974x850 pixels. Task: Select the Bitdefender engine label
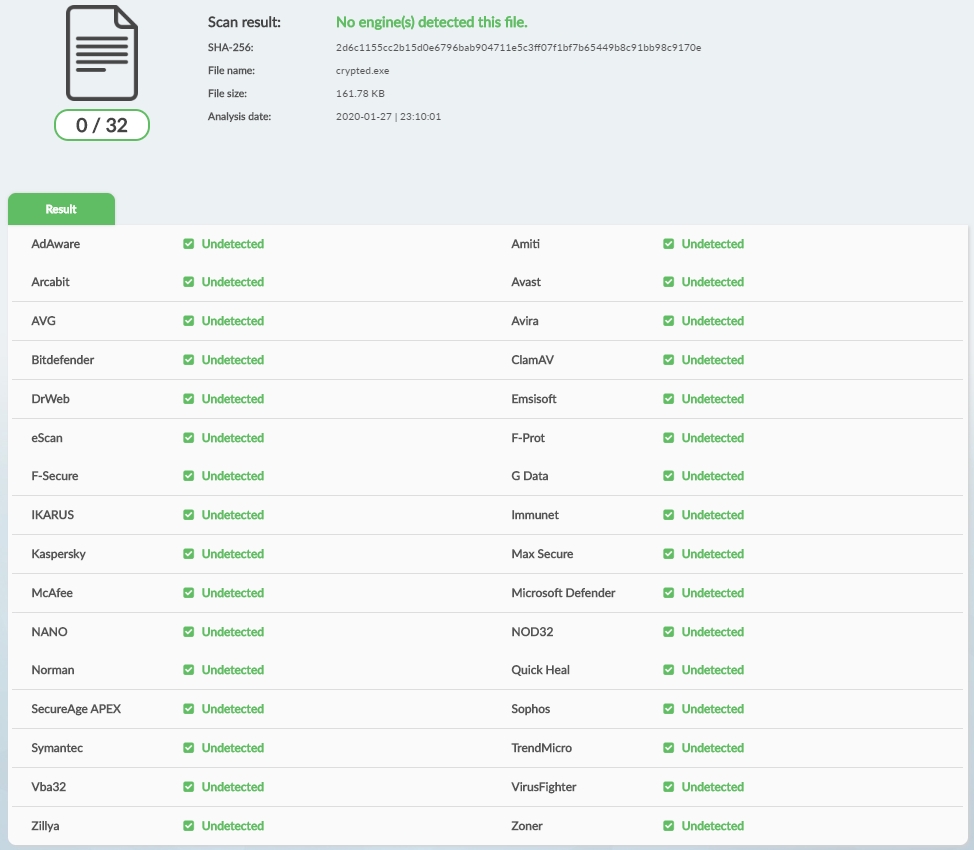(x=63, y=360)
